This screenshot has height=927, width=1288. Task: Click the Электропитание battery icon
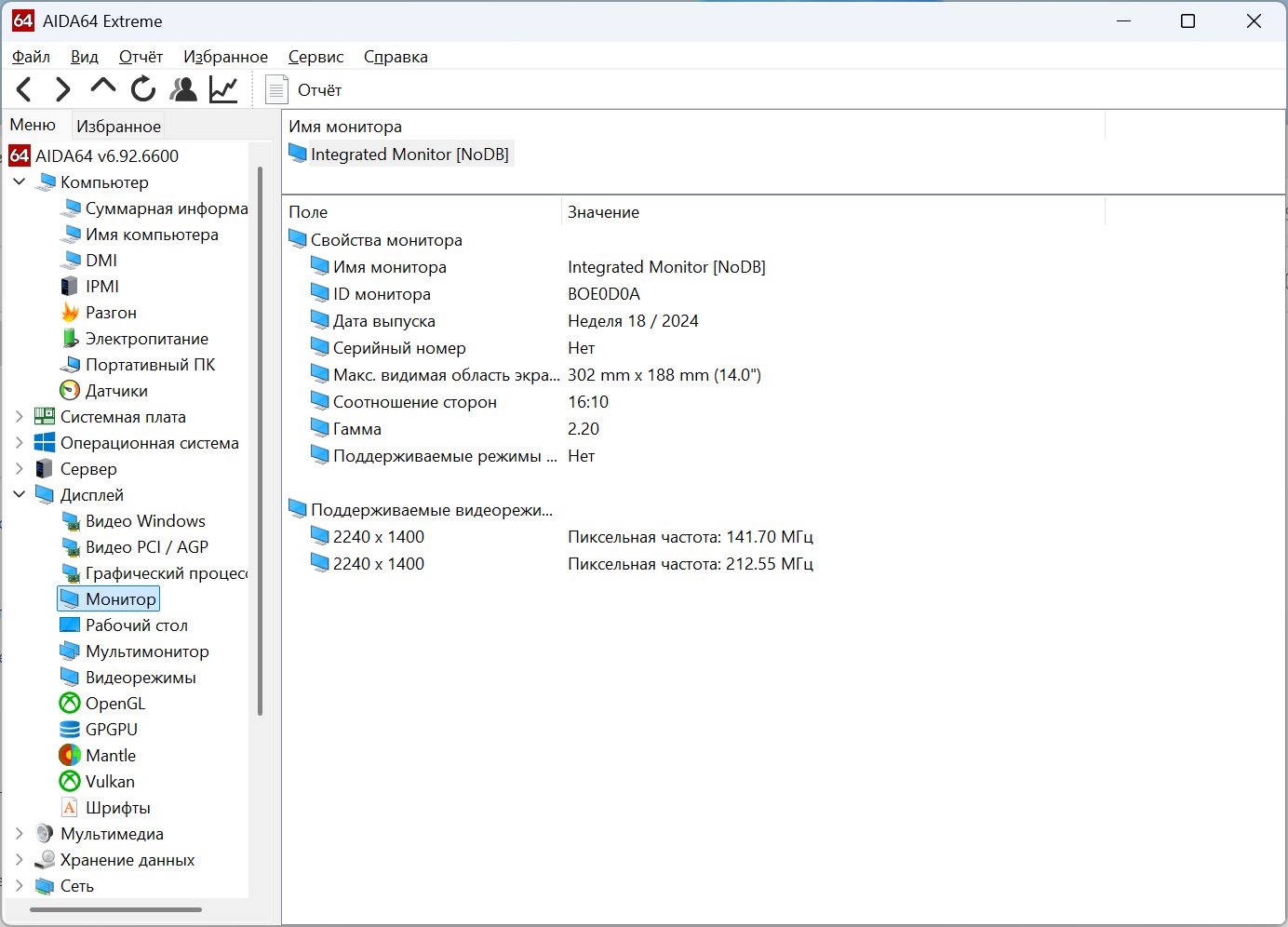[70, 338]
